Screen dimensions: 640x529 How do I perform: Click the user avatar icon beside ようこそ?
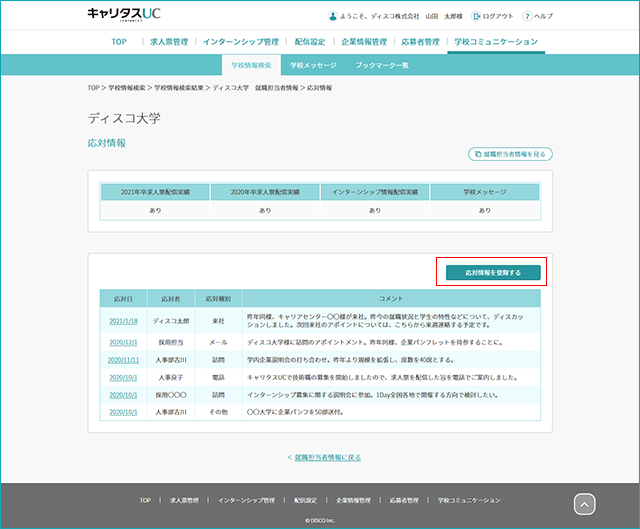click(x=333, y=16)
